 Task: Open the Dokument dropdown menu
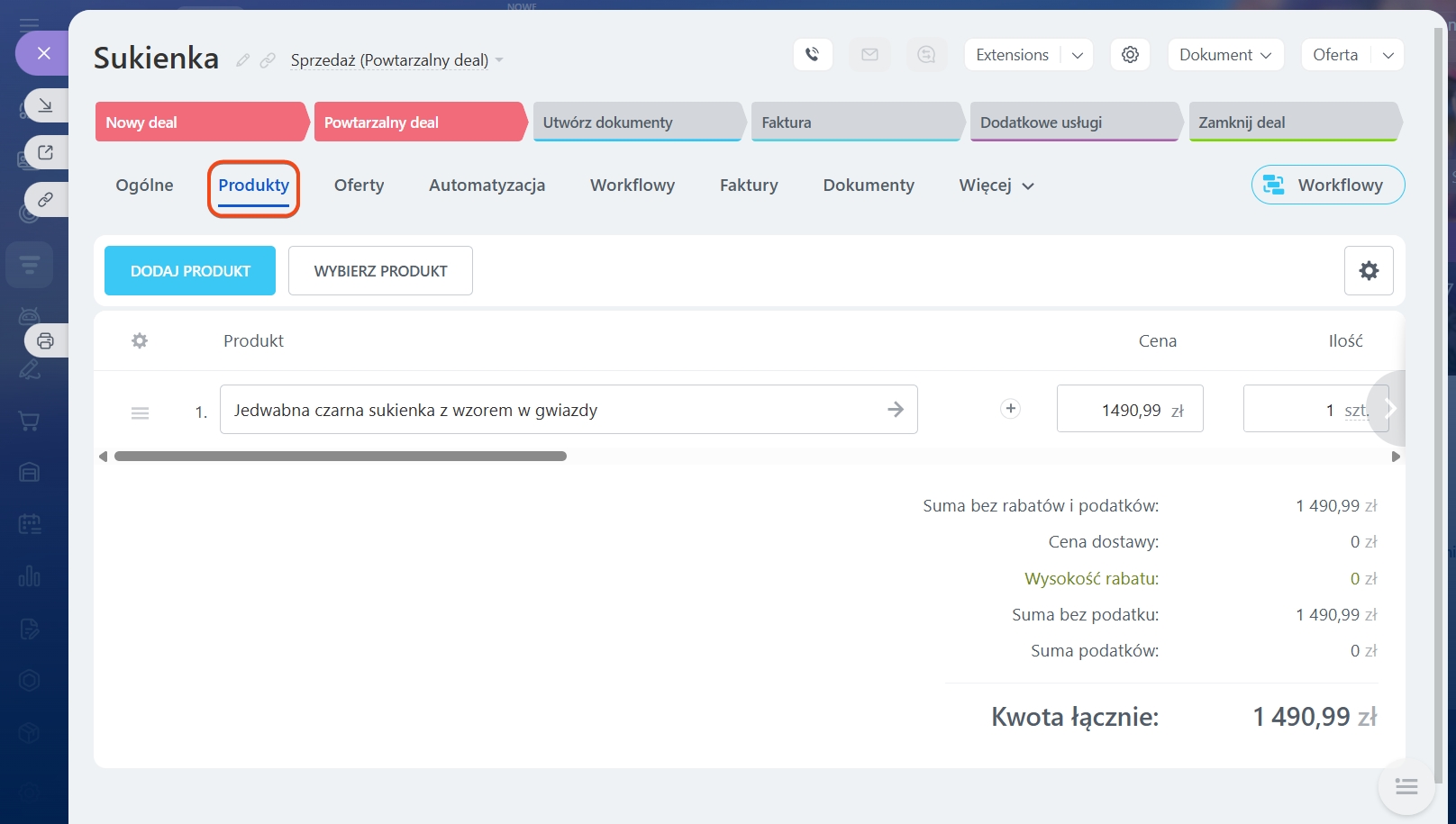coord(1224,55)
